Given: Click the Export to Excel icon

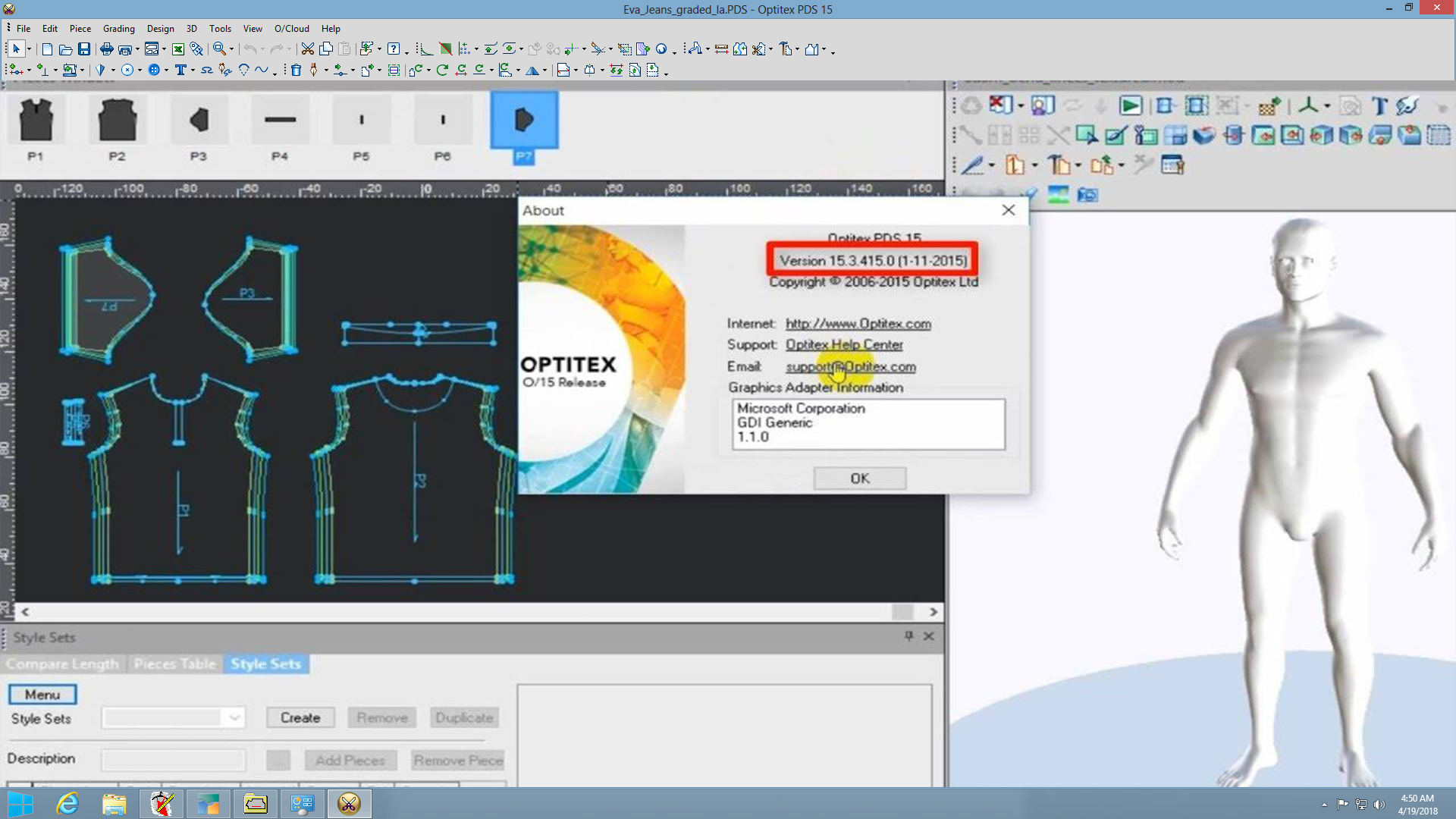Looking at the screenshot, I should pyautogui.click(x=178, y=49).
